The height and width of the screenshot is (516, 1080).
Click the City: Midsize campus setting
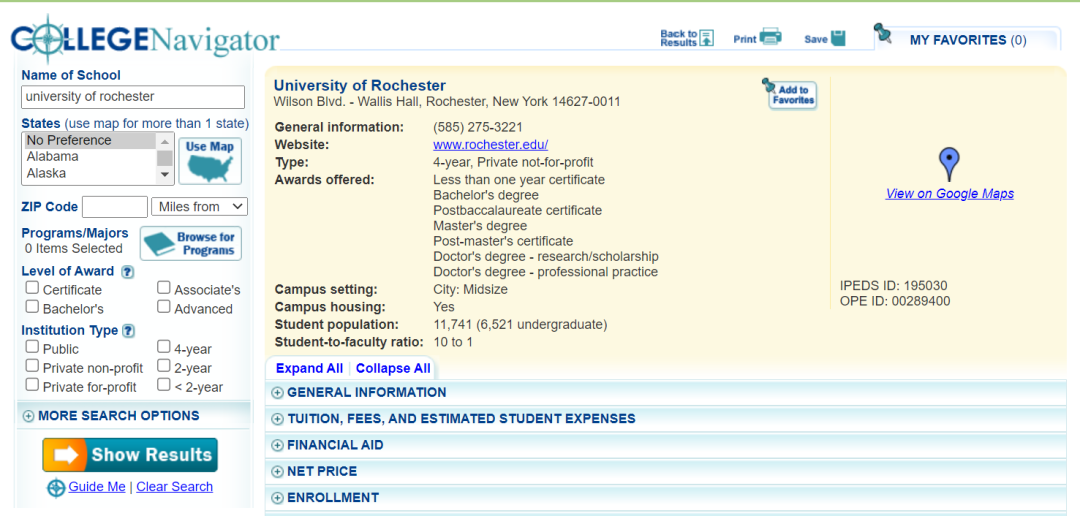coord(470,290)
